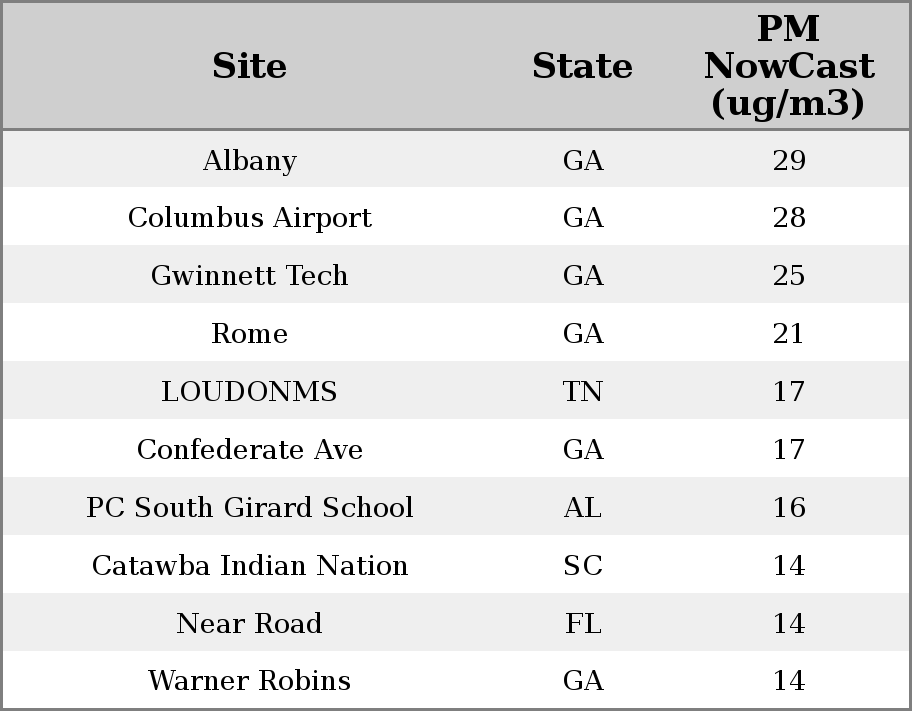The image size is (912, 711).
Task: Click the PM NowCast column header
Action: (x=789, y=66)
